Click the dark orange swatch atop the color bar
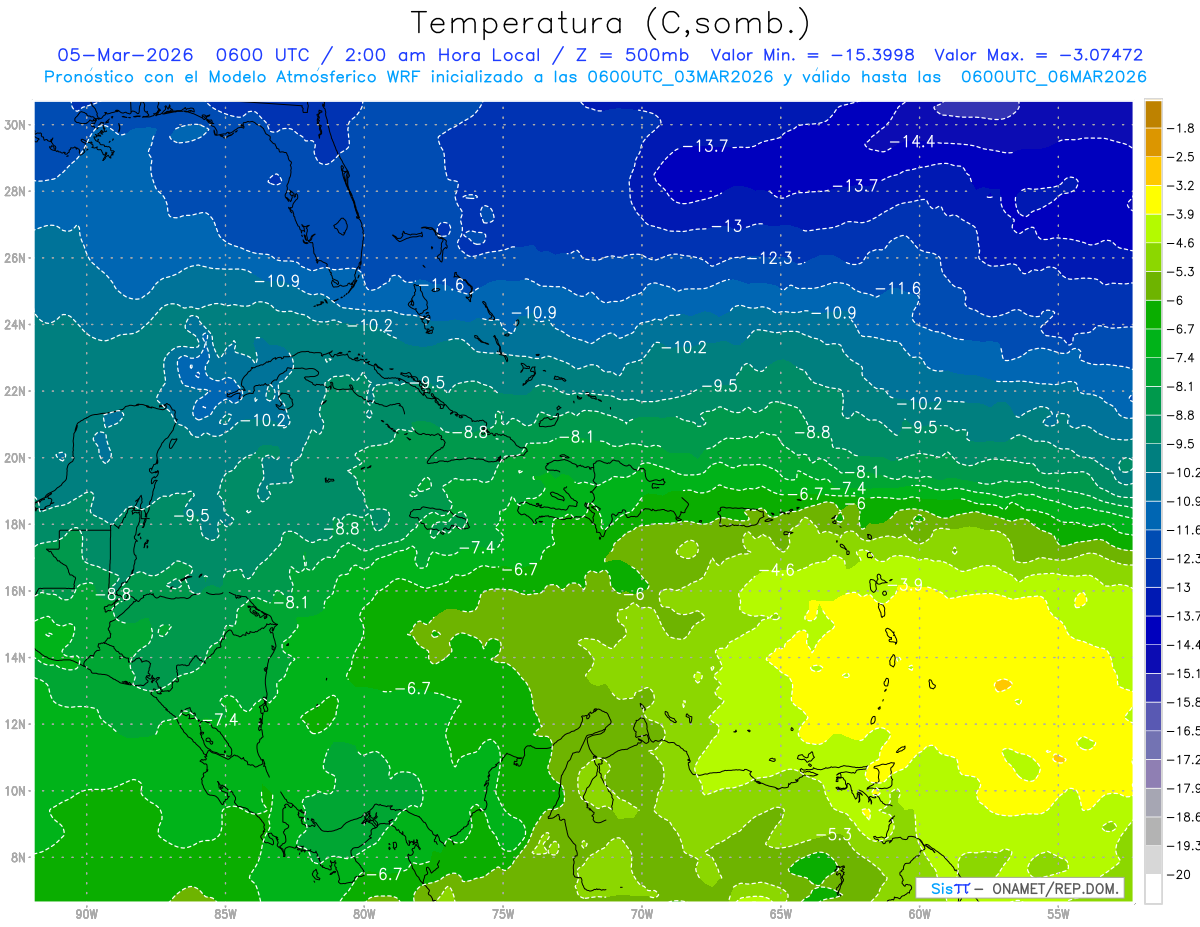The height and width of the screenshot is (927, 1200). click(x=1153, y=114)
